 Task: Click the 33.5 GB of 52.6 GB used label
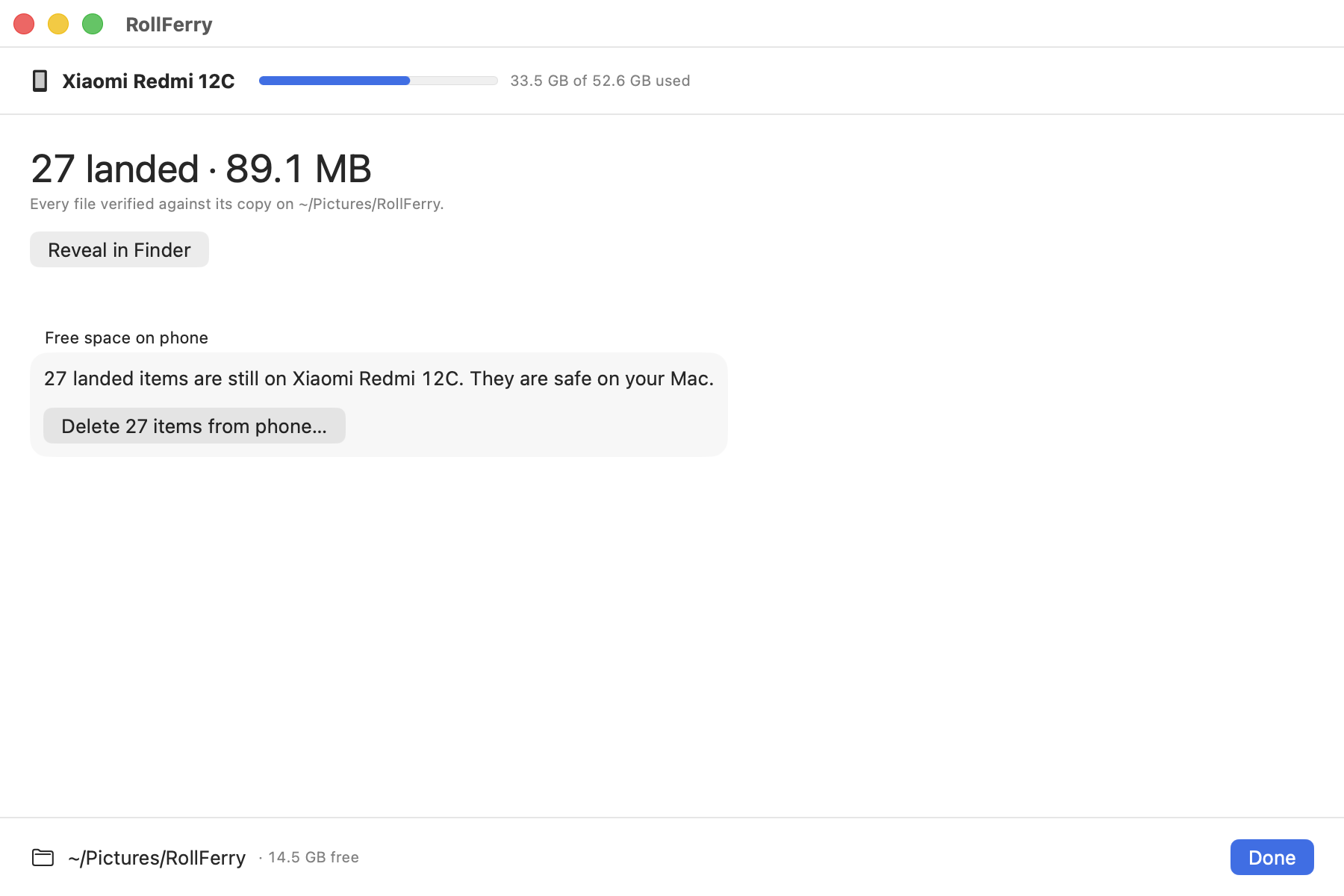pyautogui.click(x=600, y=81)
